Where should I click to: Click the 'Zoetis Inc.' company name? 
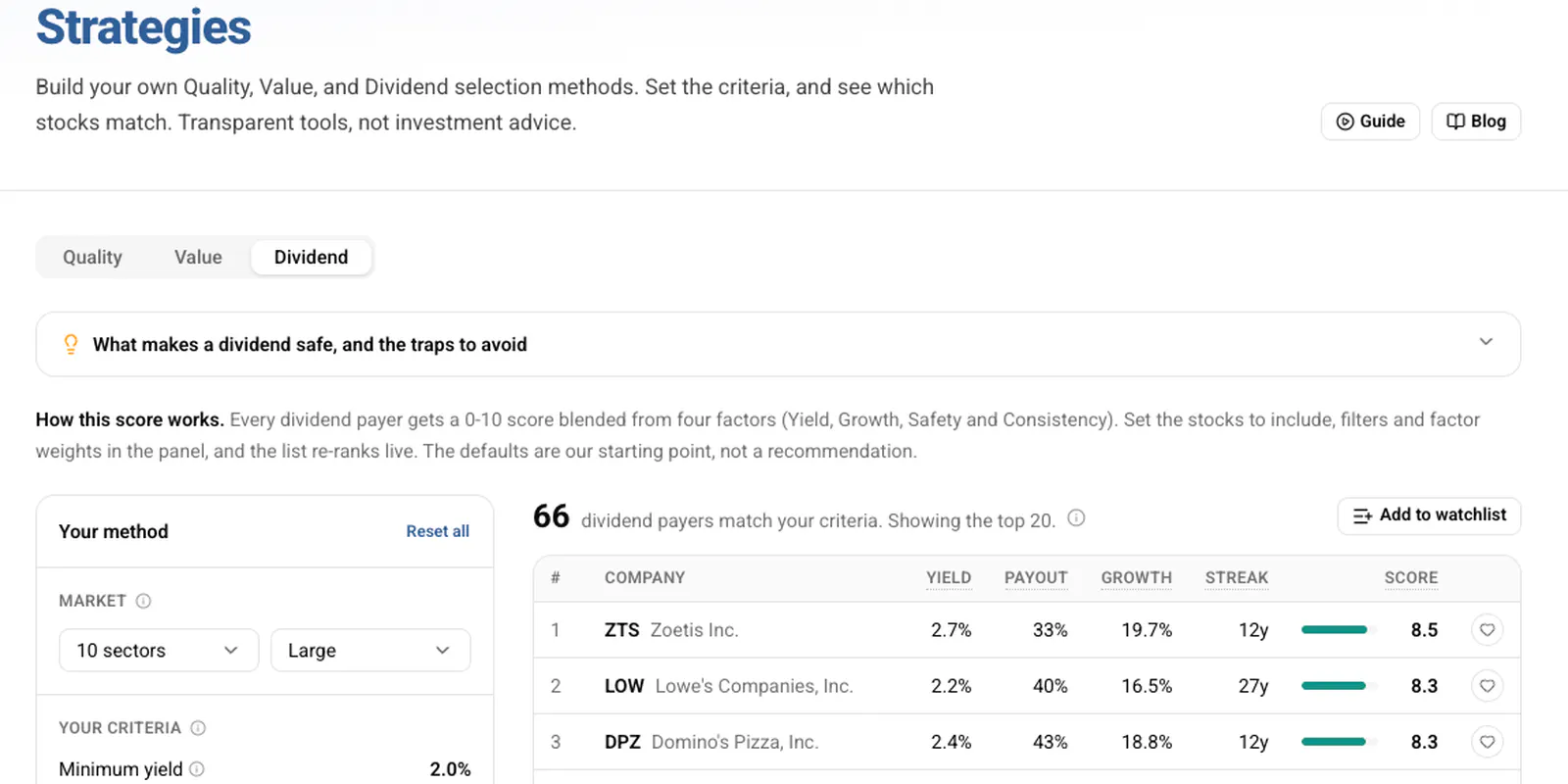tap(694, 630)
